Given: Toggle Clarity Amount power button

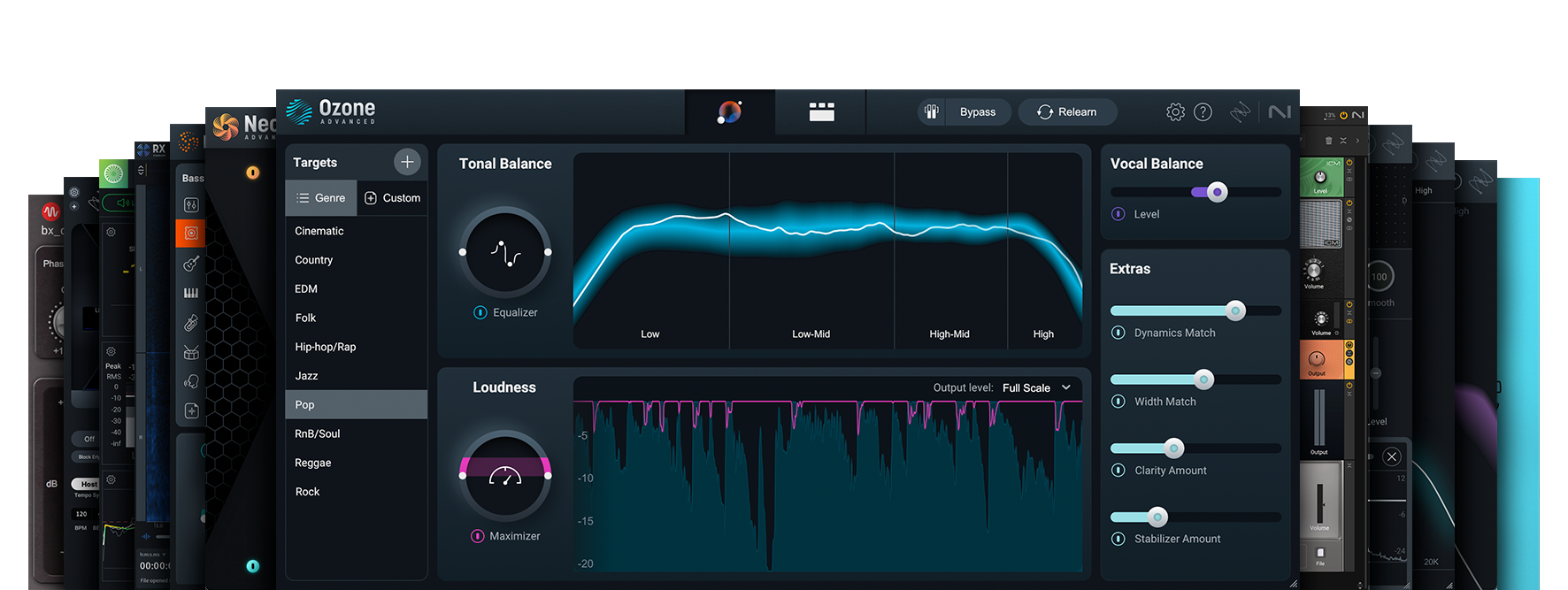Looking at the screenshot, I should [x=1118, y=471].
